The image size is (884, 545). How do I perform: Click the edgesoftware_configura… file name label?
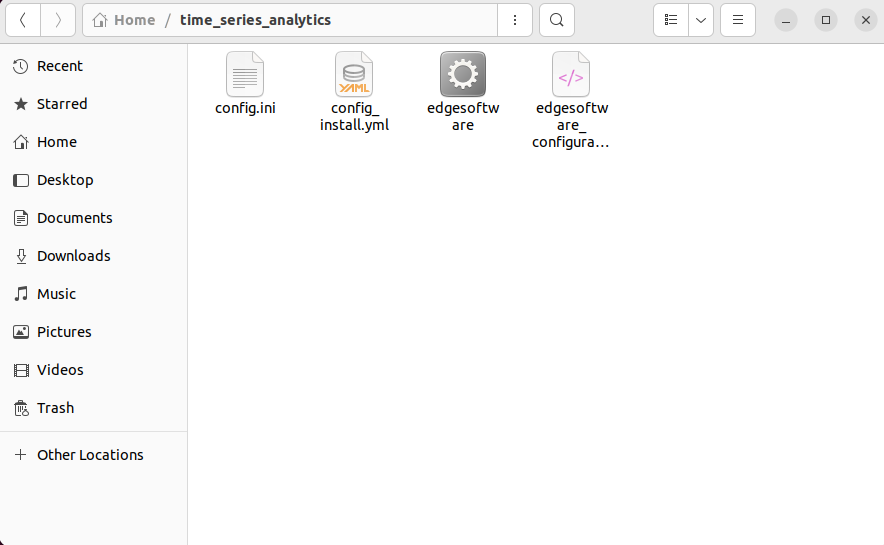point(571,125)
